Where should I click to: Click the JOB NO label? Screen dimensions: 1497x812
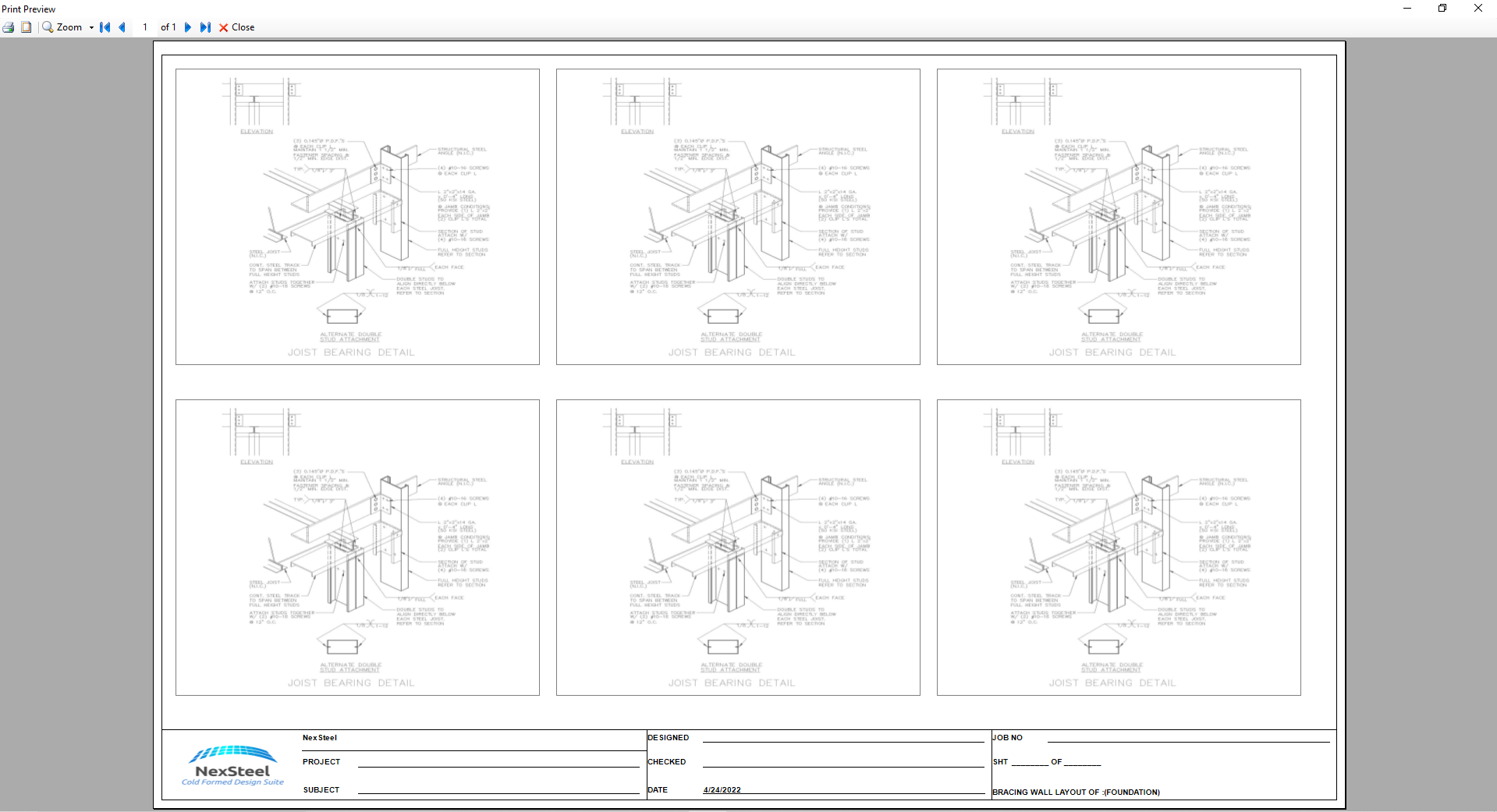(x=1008, y=738)
